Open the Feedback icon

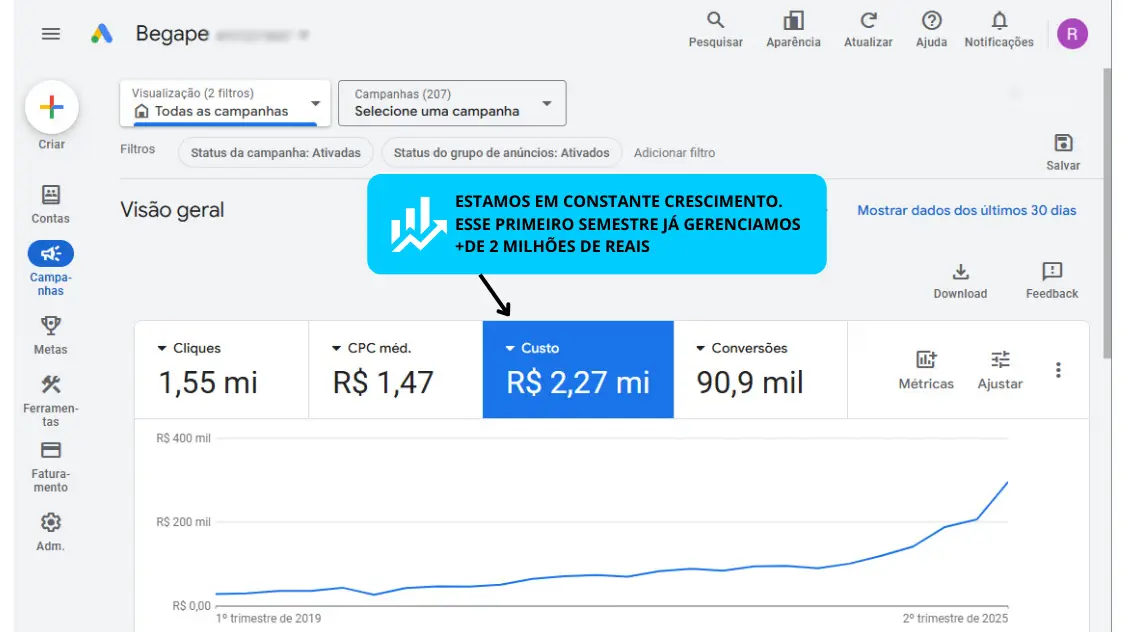pyautogui.click(x=1051, y=272)
